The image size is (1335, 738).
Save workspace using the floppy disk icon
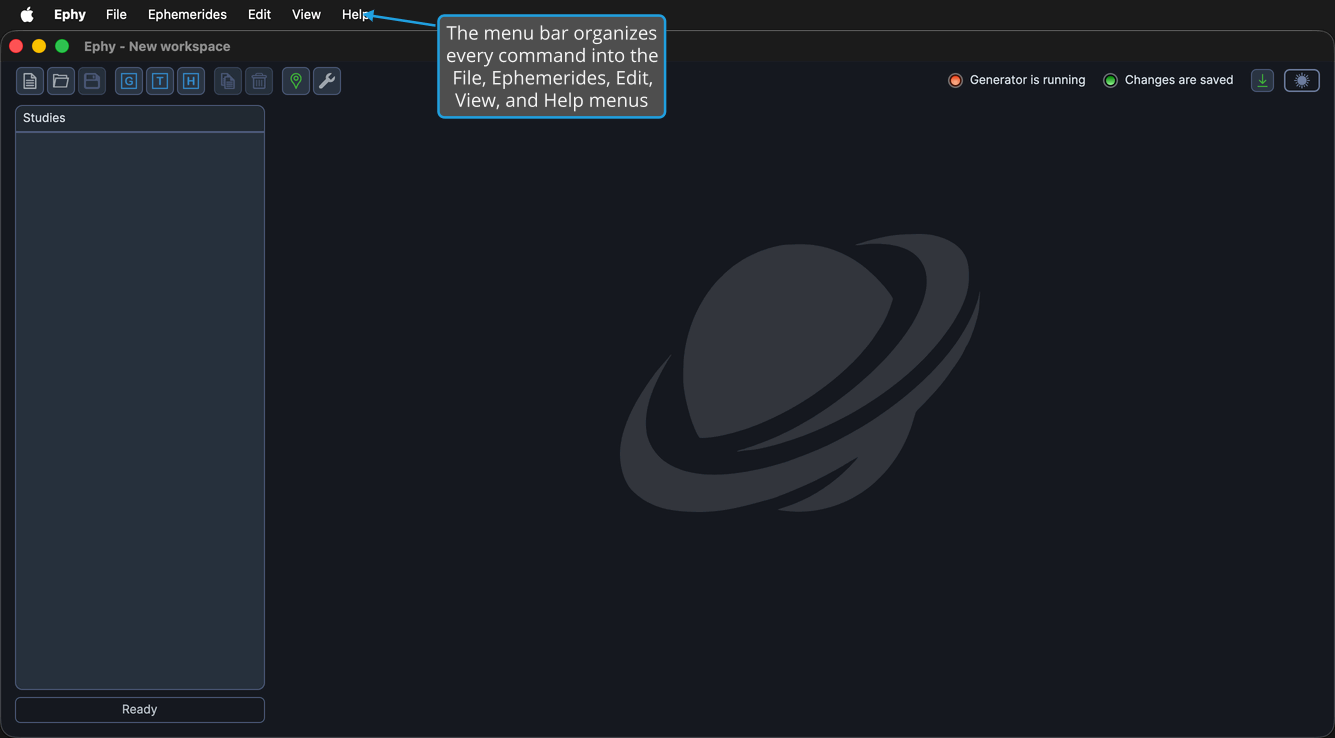(92, 81)
